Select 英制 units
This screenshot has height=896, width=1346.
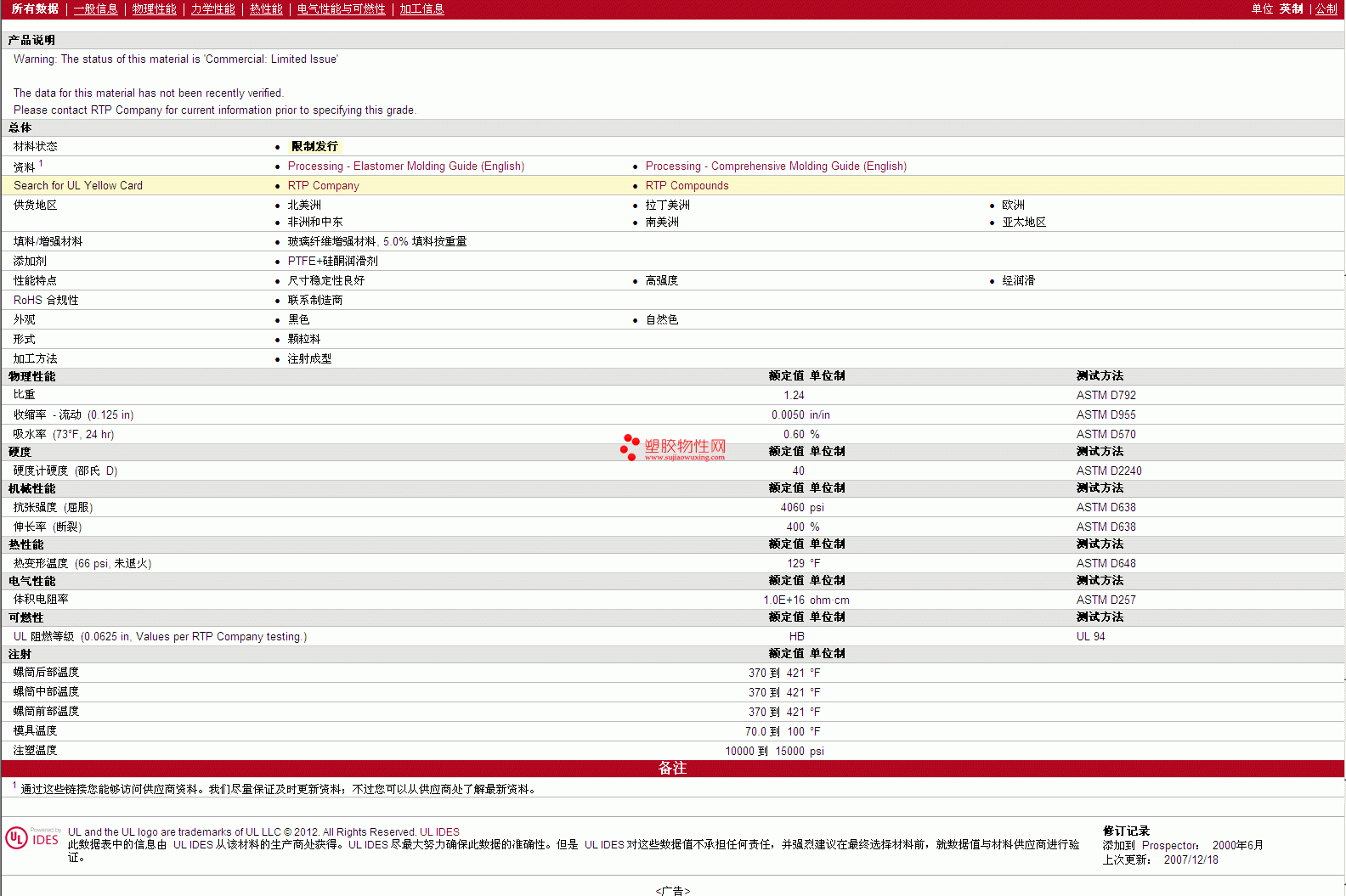tap(1291, 8)
